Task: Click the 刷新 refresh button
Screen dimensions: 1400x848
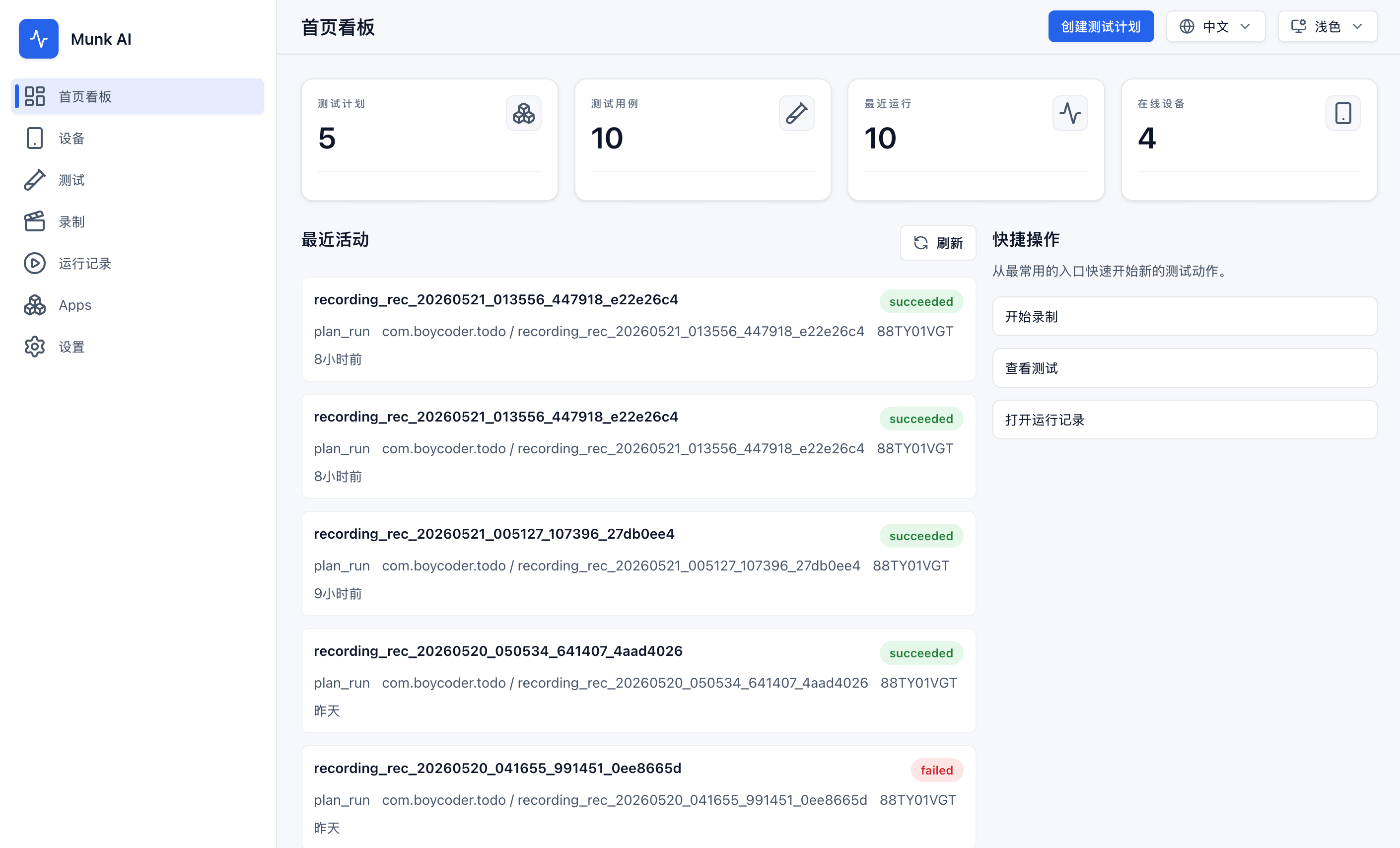Action: coord(938,243)
